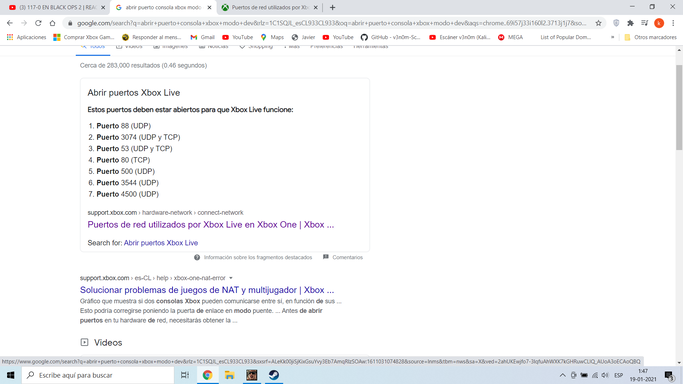Close the active Google search tab
The image size is (683, 384).
[210, 7]
